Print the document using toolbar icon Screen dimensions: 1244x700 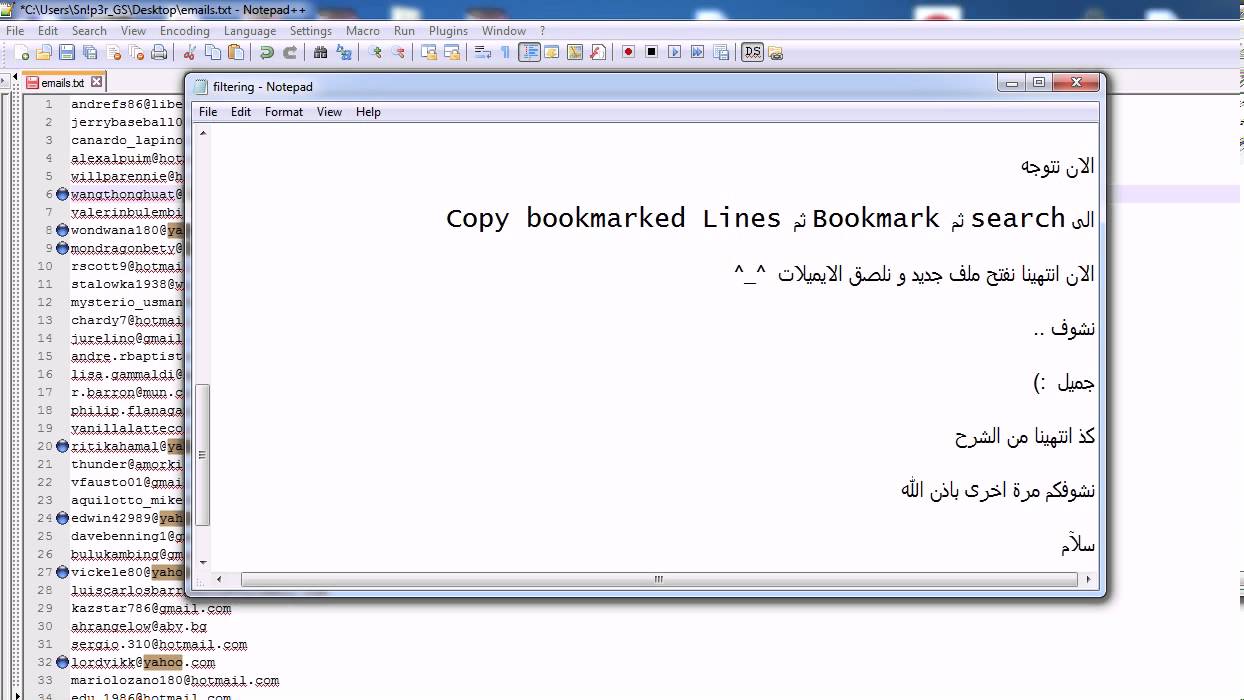click(159, 52)
